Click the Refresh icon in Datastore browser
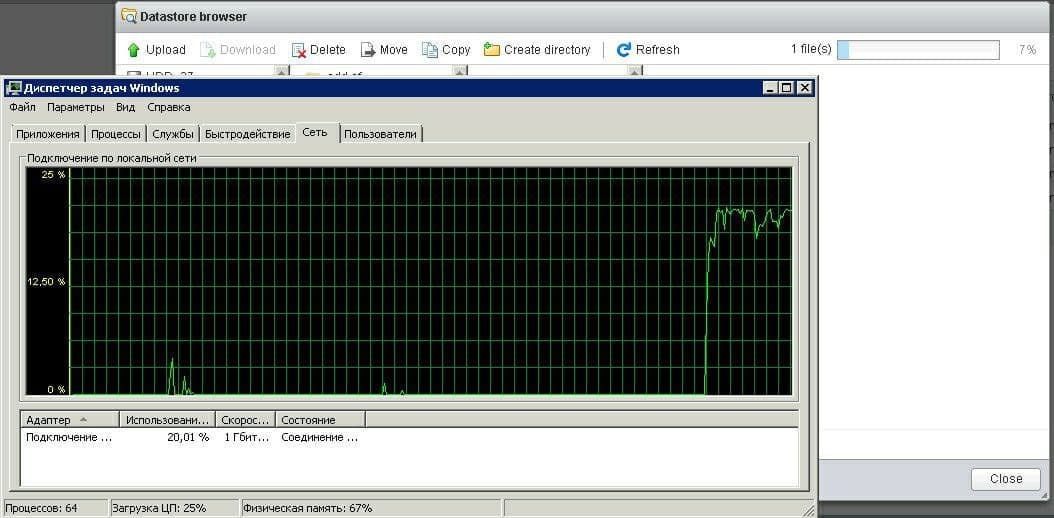Viewport: 1054px width, 518px height. coord(624,50)
